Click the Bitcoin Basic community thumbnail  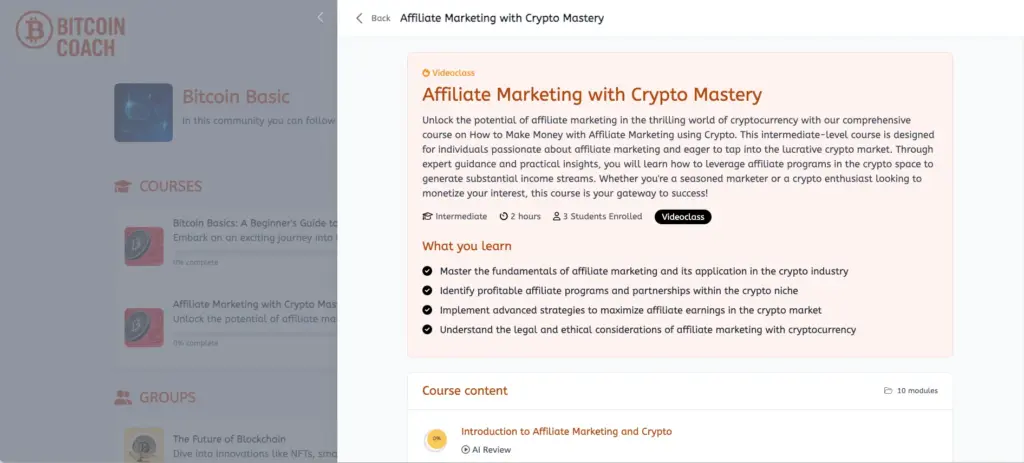coord(144,112)
